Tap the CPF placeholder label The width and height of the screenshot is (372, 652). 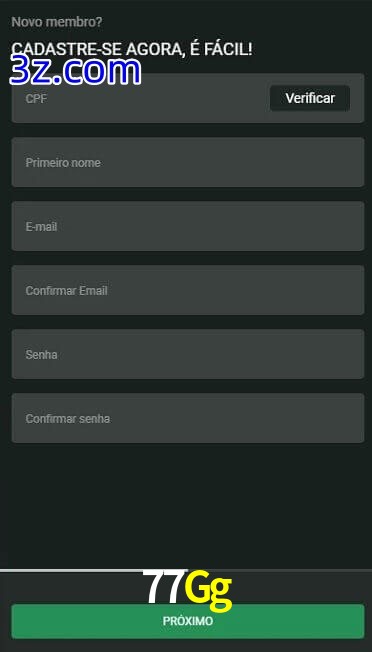(x=36, y=99)
